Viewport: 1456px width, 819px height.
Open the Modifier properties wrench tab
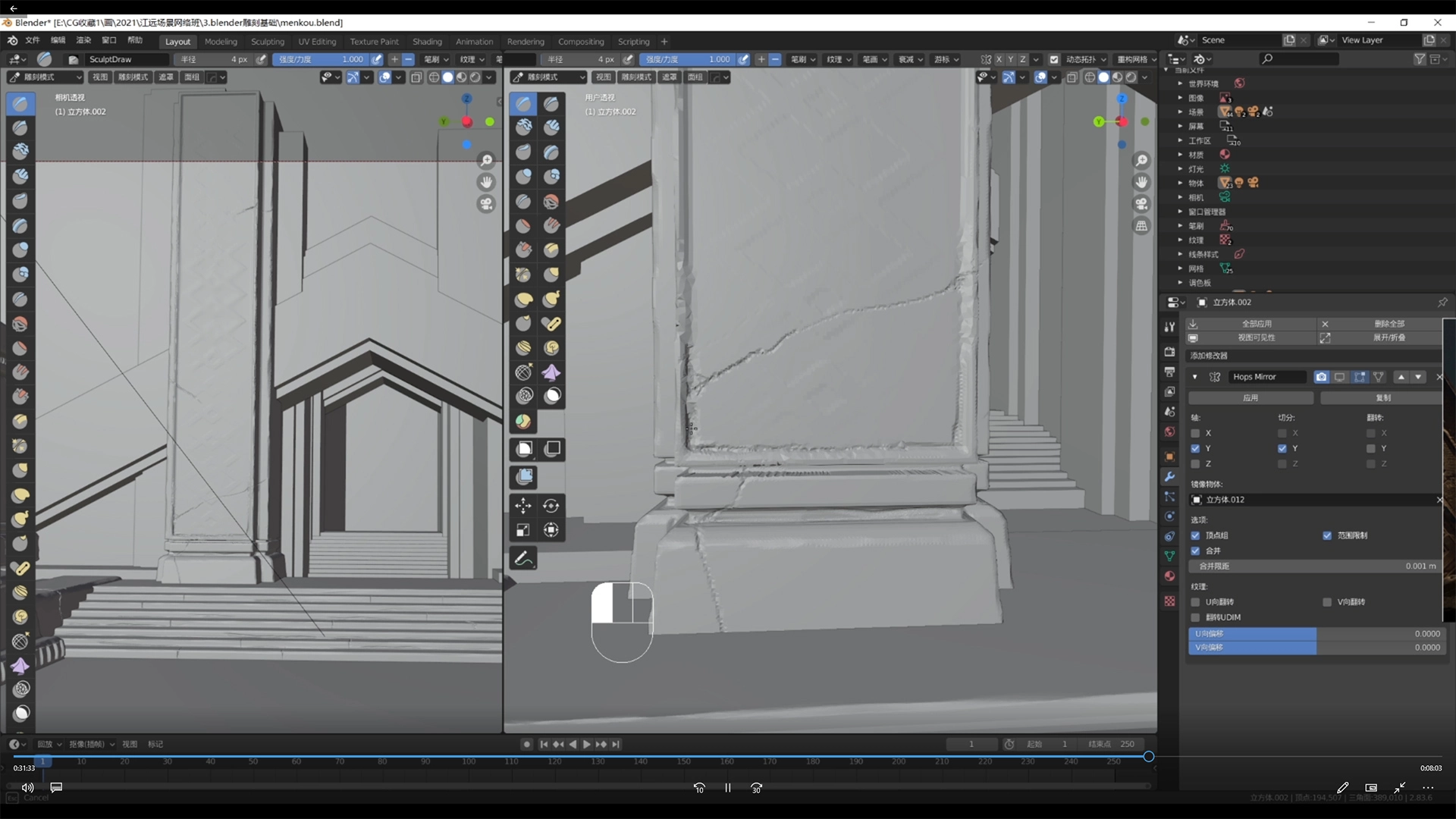coord(1169,477)
